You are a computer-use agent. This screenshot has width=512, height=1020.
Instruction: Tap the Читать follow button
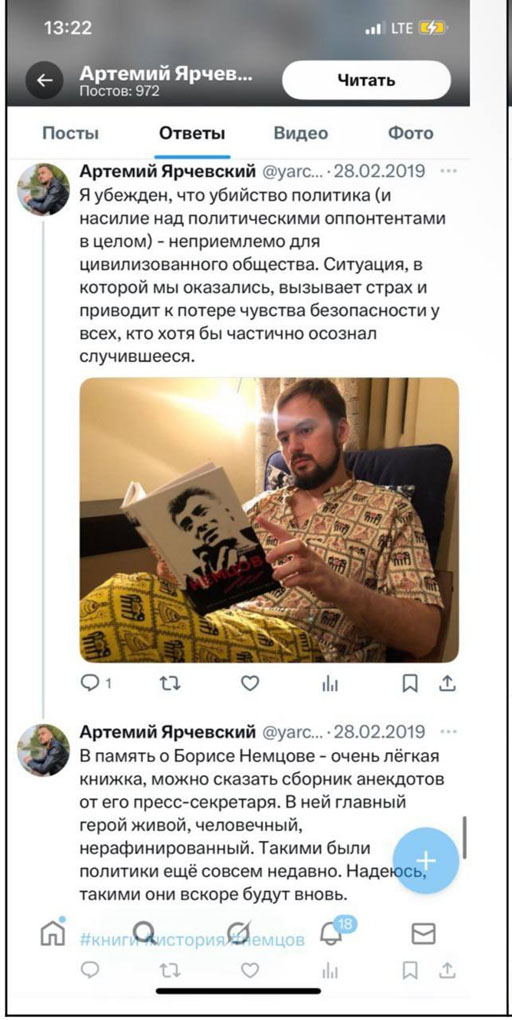click(366, 81)
